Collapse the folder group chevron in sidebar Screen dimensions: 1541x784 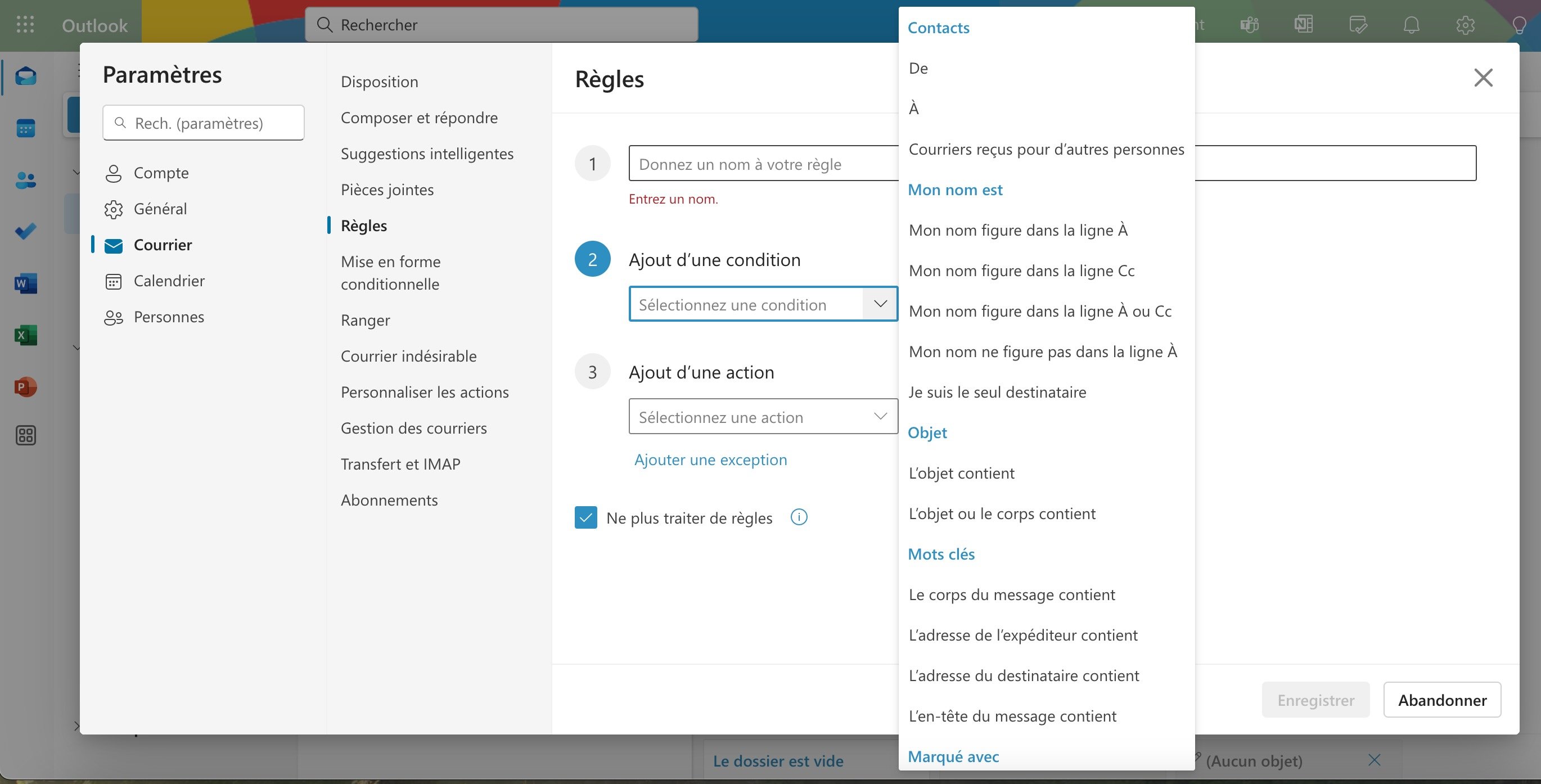coord(76,172)
